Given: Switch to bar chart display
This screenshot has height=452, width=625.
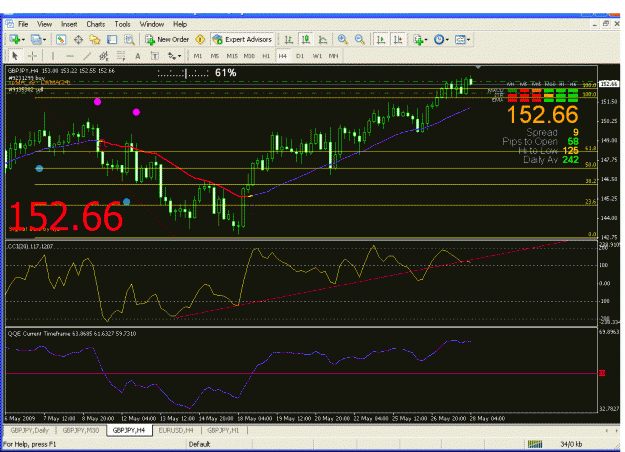Looking at the screenshot, I should coord(289,39).
